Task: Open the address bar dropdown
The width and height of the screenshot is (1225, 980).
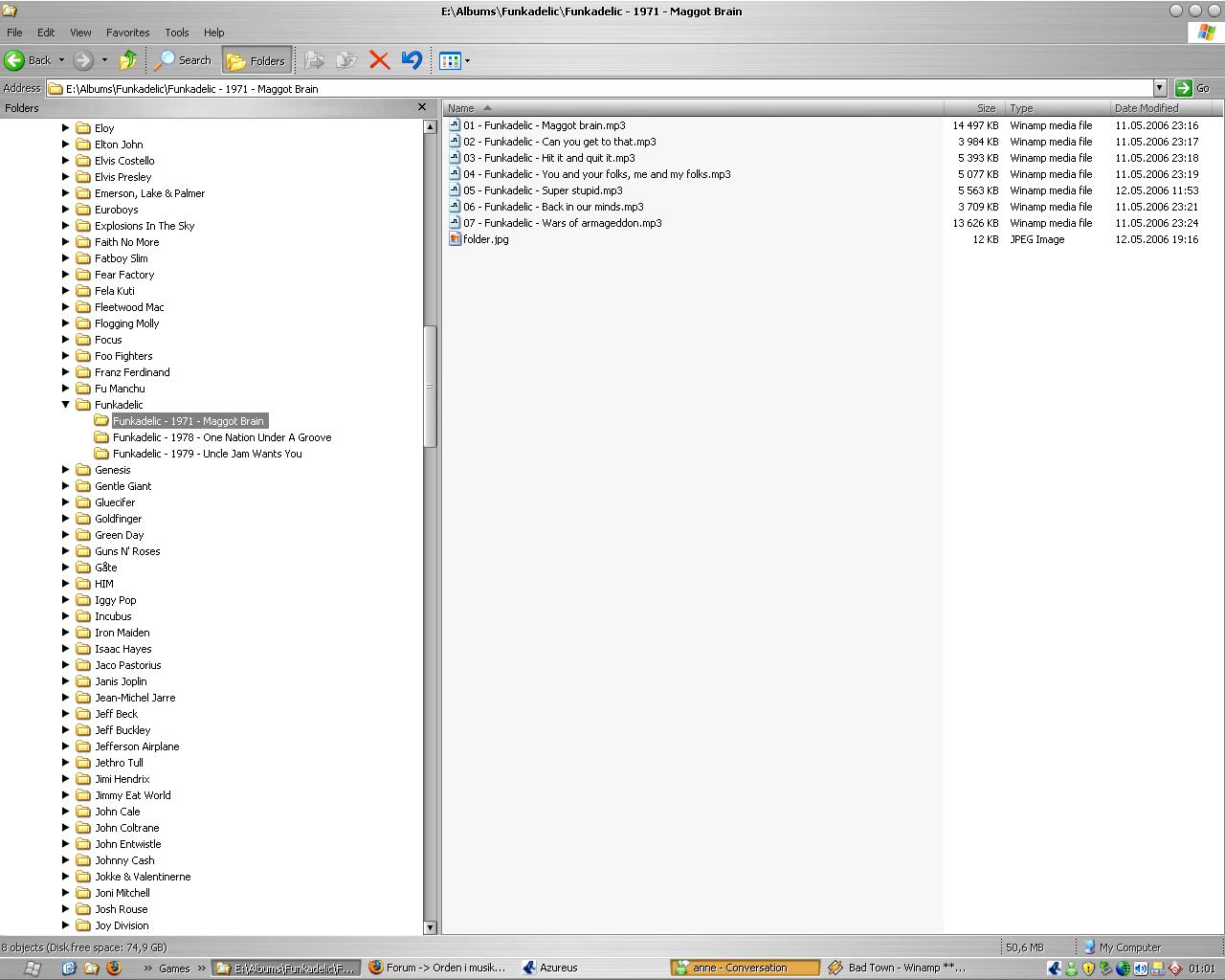Action: [x=1159, y=88]
